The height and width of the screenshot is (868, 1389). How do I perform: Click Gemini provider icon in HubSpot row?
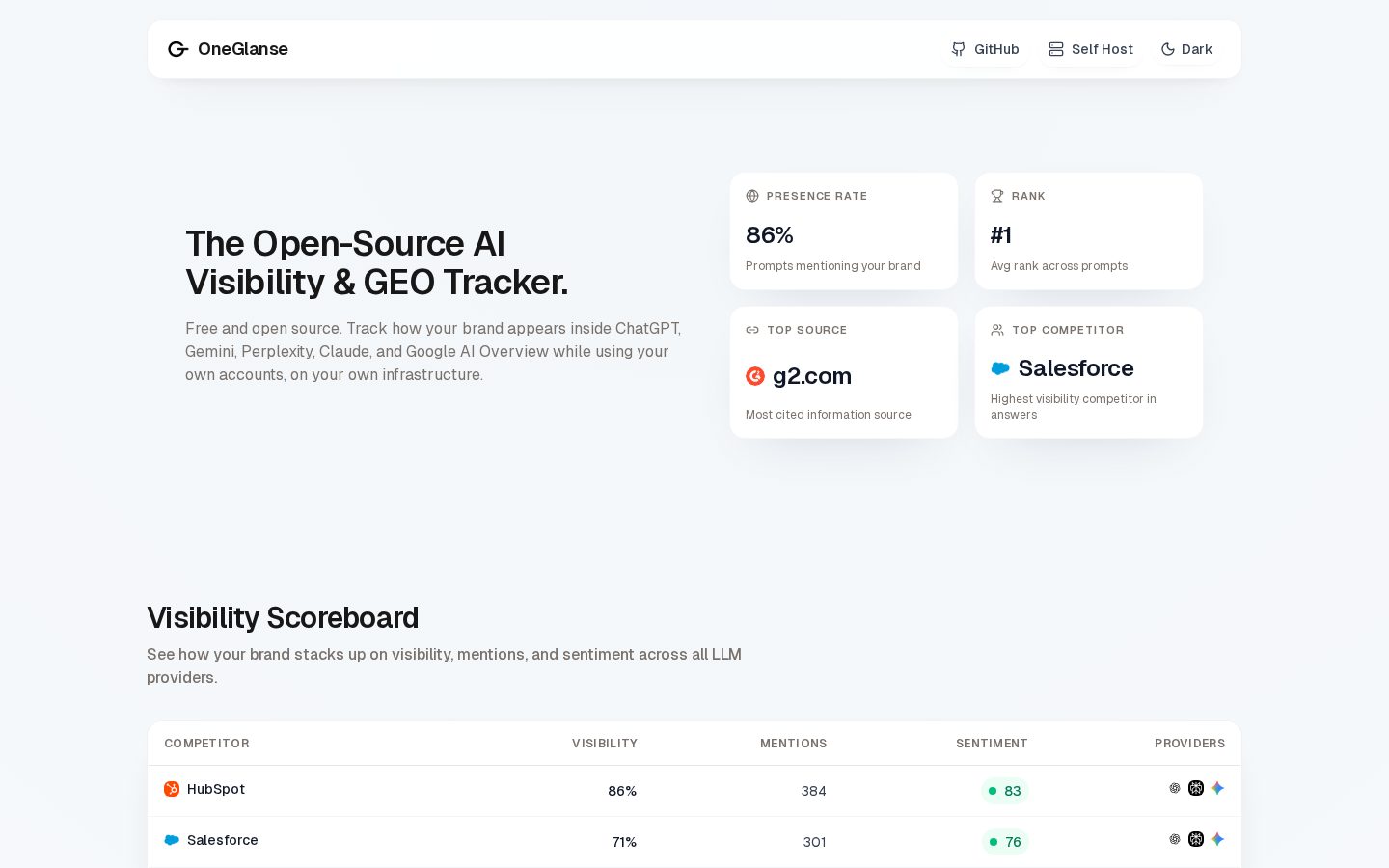(1217, 788)
